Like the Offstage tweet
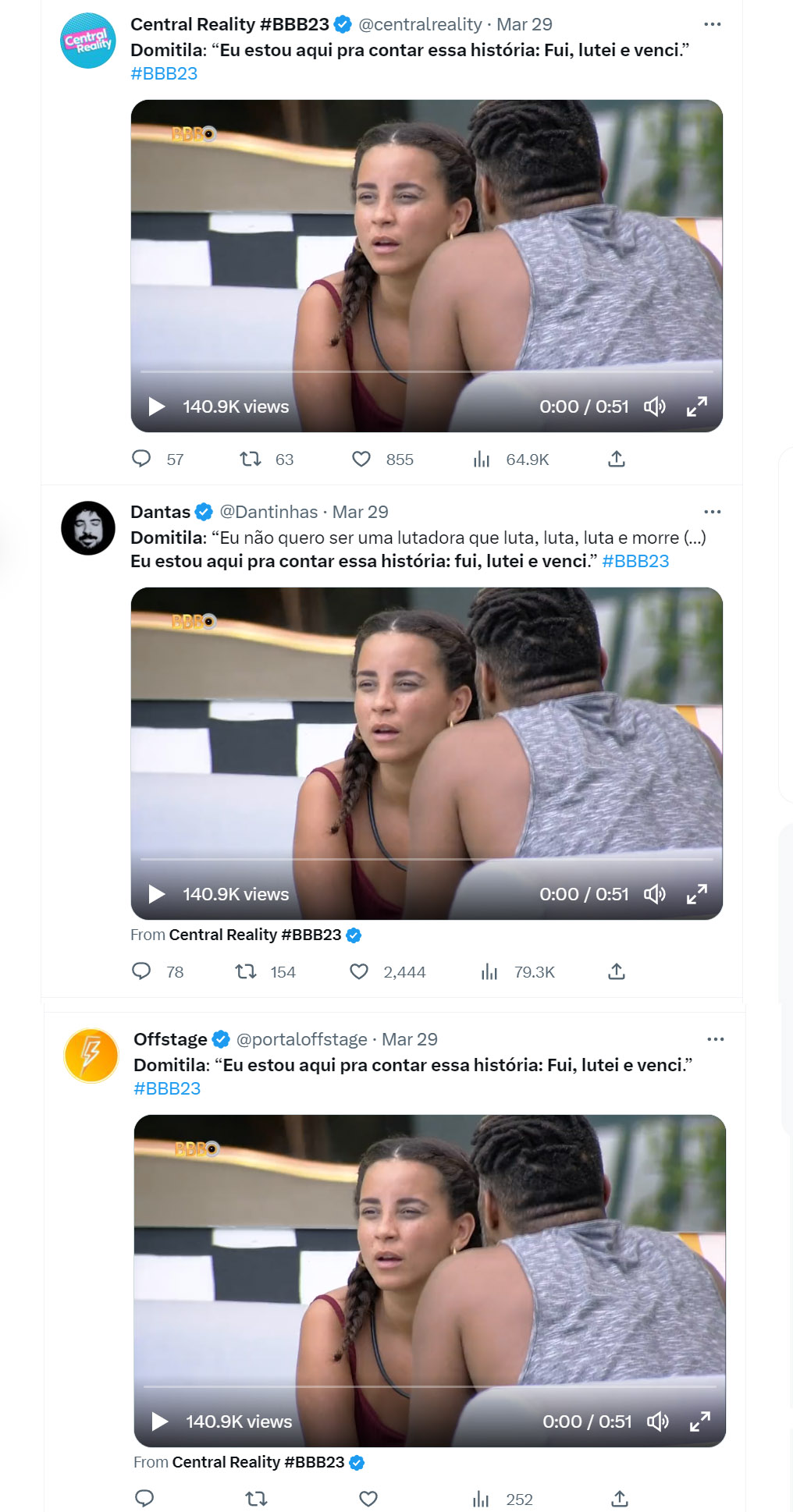Viewport: 793px width, 1512px height. click(x=368, y=1499)
